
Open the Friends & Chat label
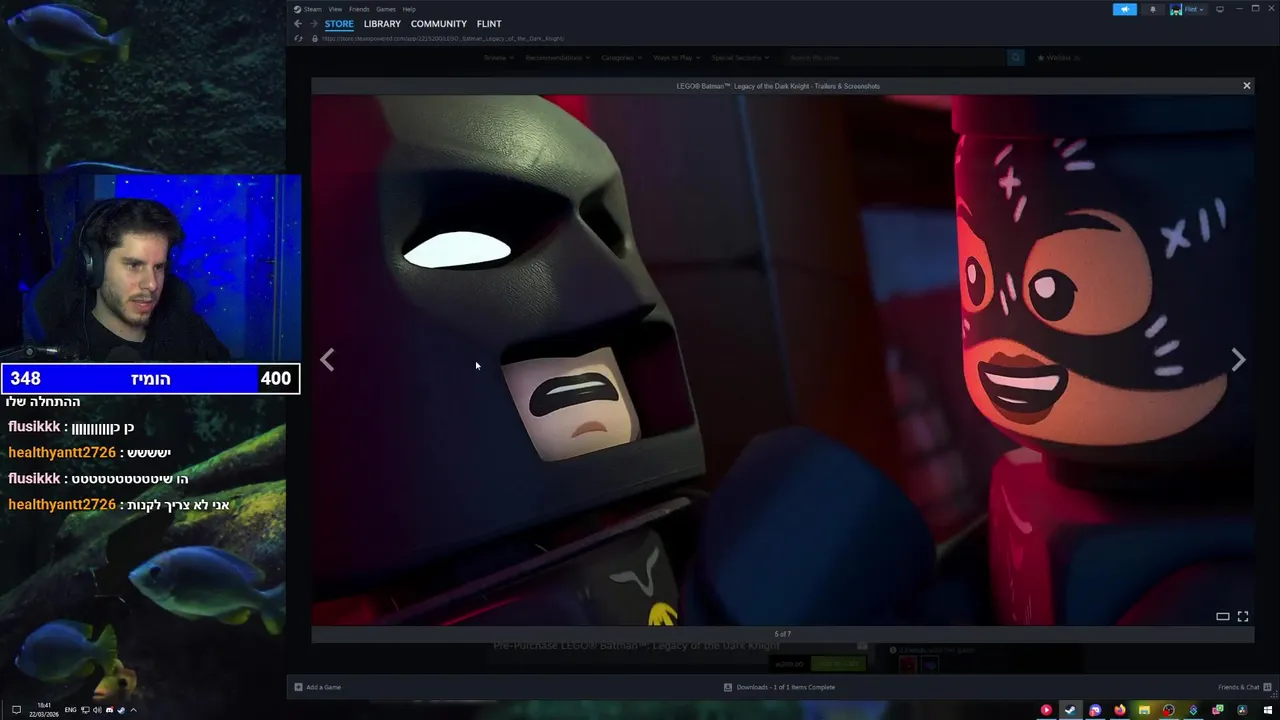(1239, 687)
